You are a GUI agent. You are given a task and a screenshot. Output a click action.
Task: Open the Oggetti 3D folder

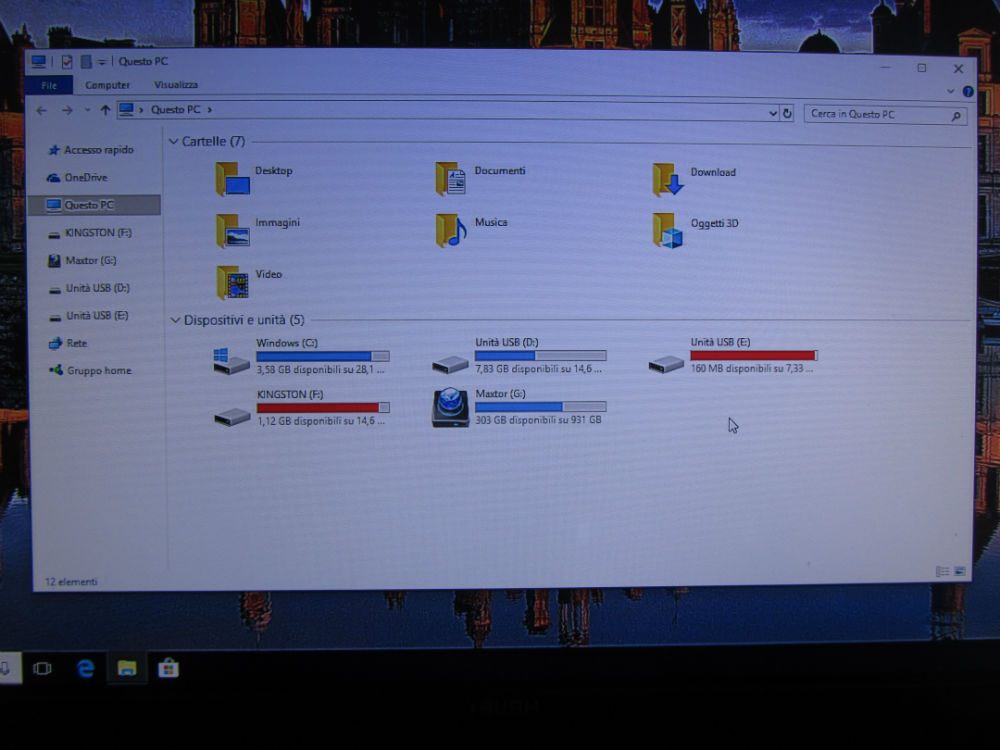668,230
